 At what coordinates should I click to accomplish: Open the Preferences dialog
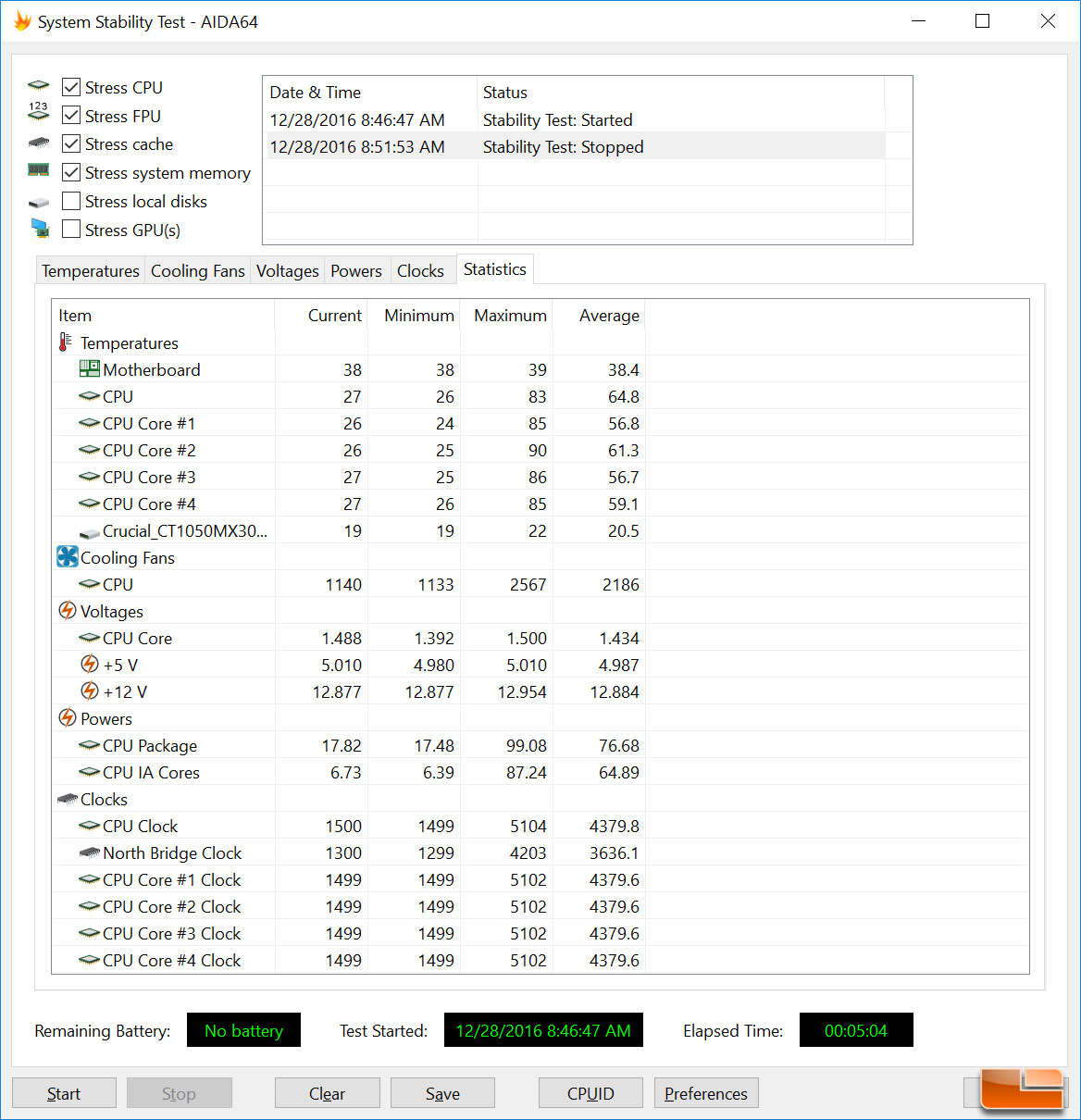coord(706,1093)
